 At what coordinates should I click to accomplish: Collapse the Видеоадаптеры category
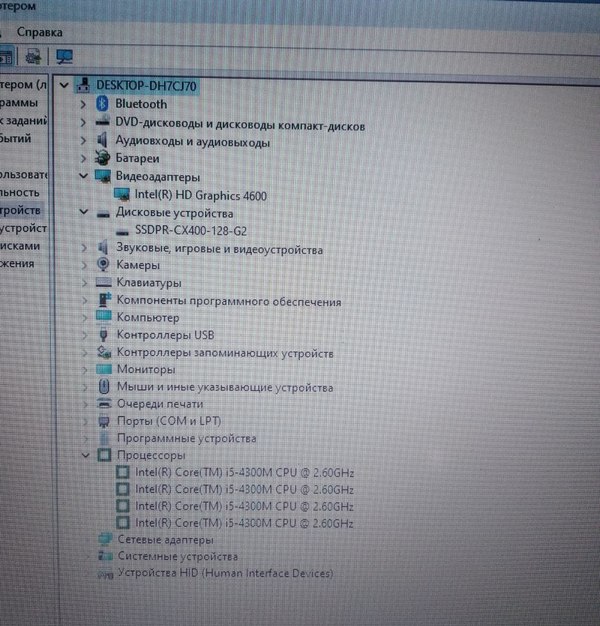tap(82, 177)
